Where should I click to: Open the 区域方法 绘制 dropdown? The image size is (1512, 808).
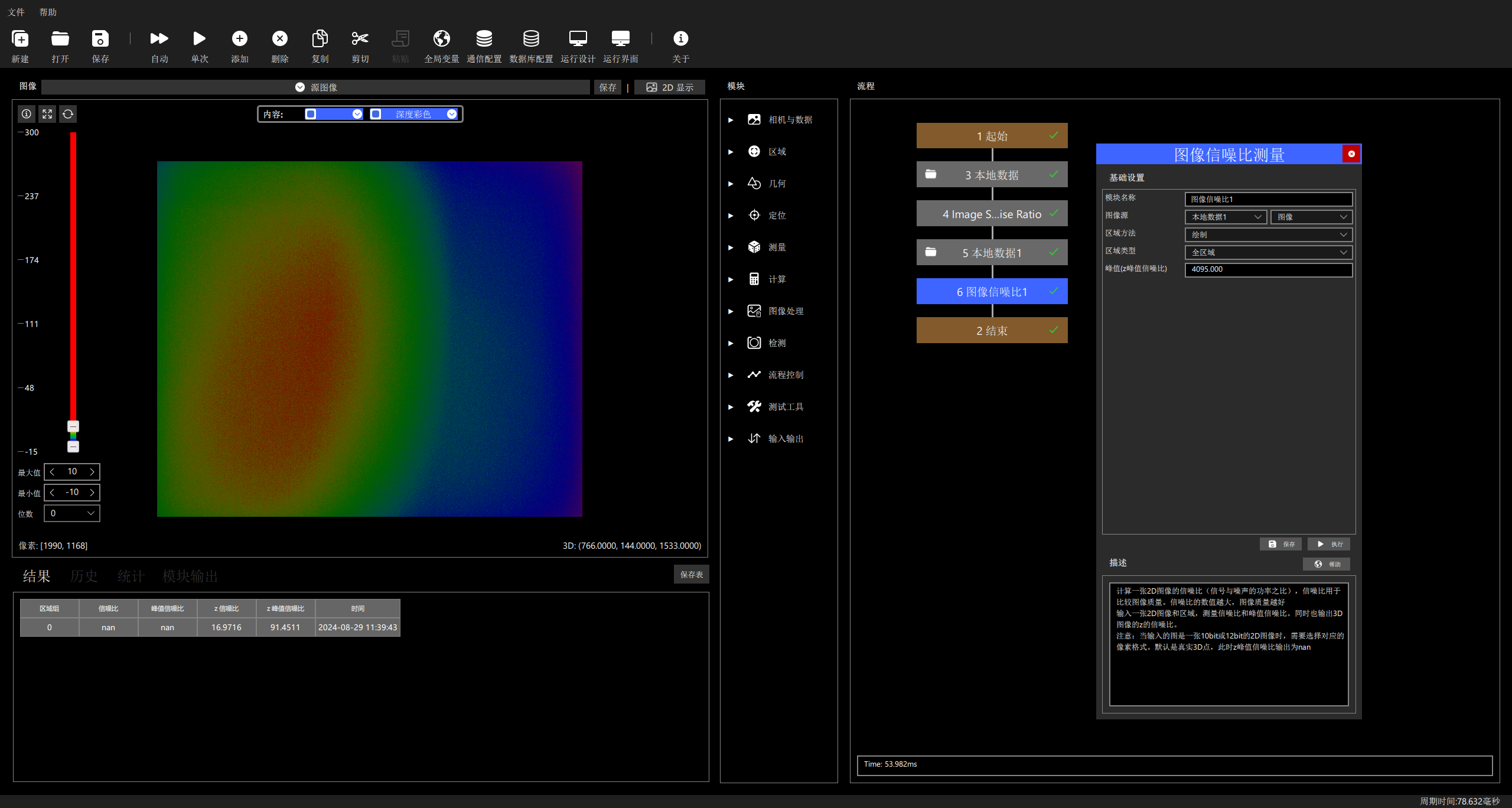[x=1269, y=234]
